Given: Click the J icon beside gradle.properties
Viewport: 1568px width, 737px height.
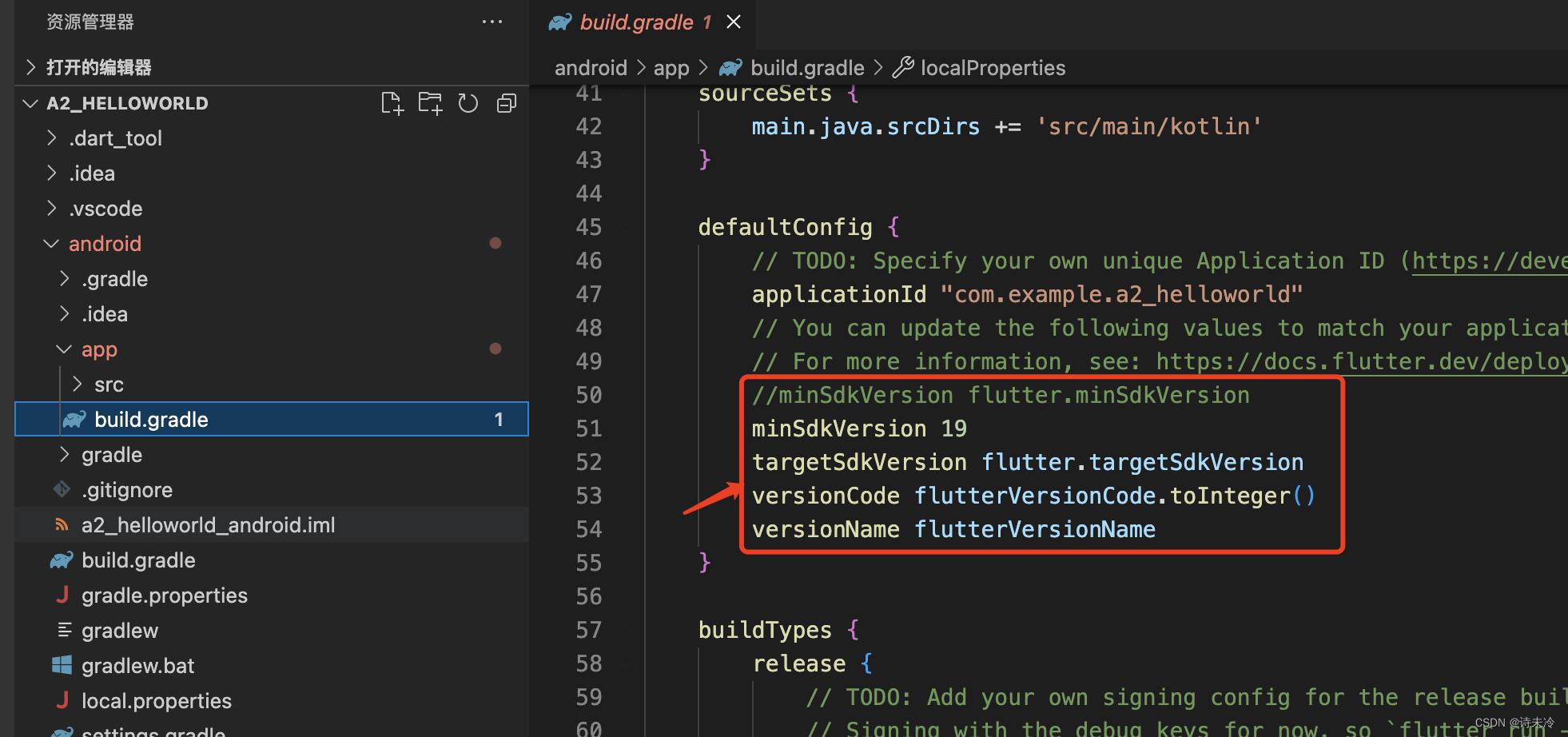Looking at the screenshot, I should [x=62, y=595].
